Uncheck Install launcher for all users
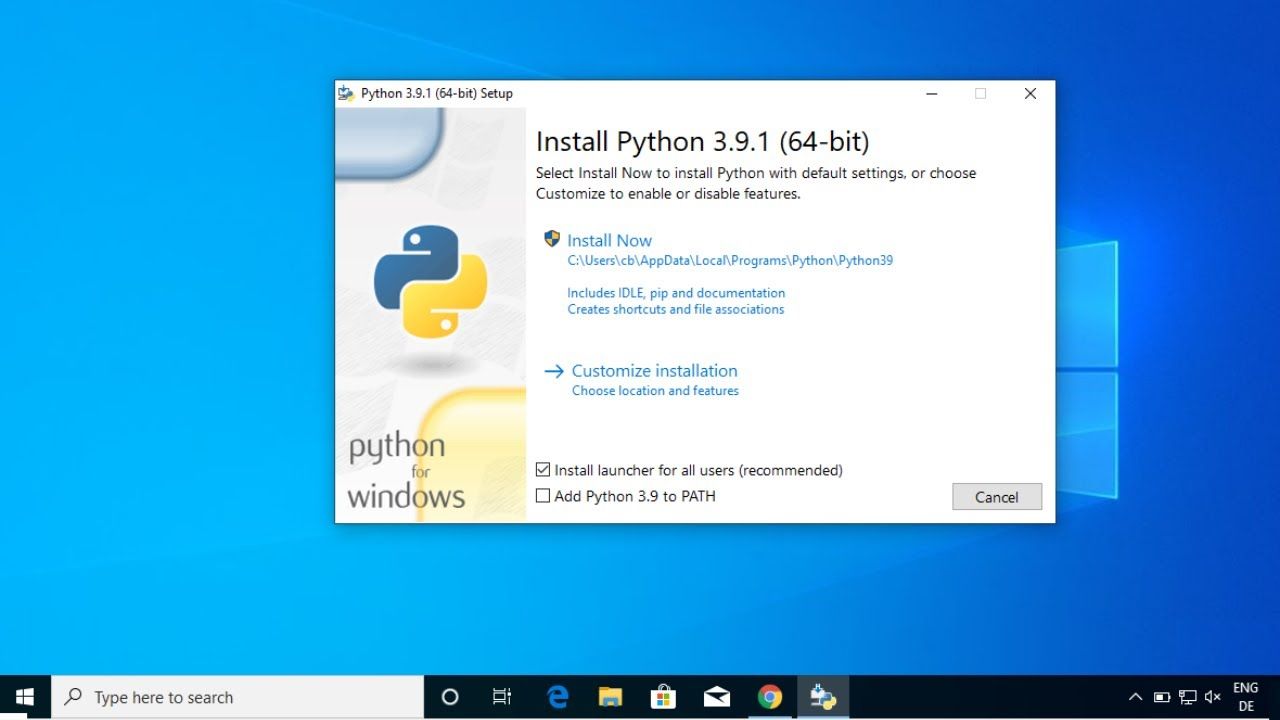Viewport: 1280px width, 720px height. click(x=543, y=470)
